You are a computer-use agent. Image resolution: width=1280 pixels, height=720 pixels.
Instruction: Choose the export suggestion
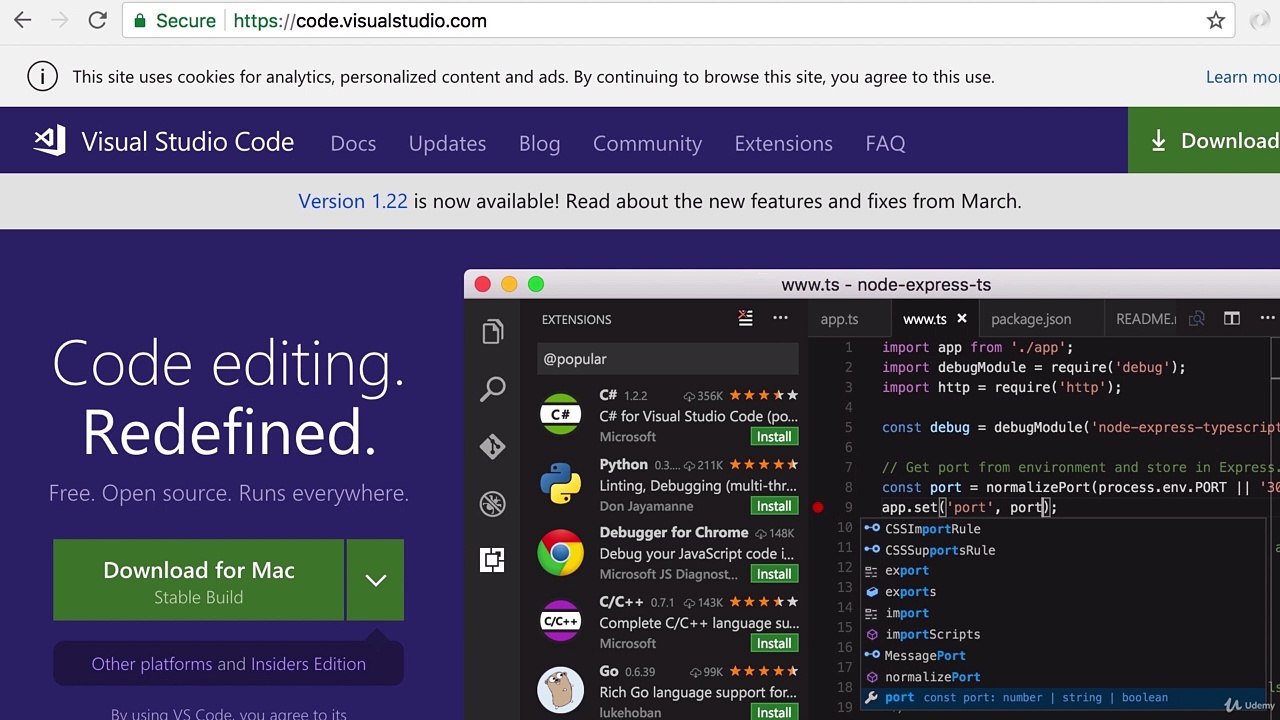1063,571
